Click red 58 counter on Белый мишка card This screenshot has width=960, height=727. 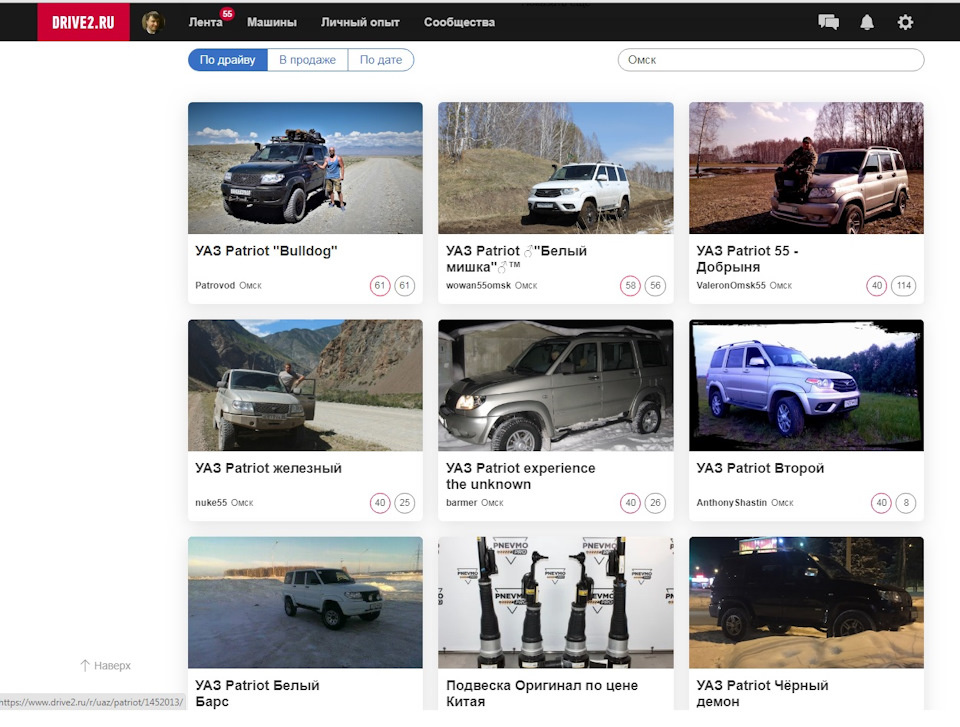[631, 285]
